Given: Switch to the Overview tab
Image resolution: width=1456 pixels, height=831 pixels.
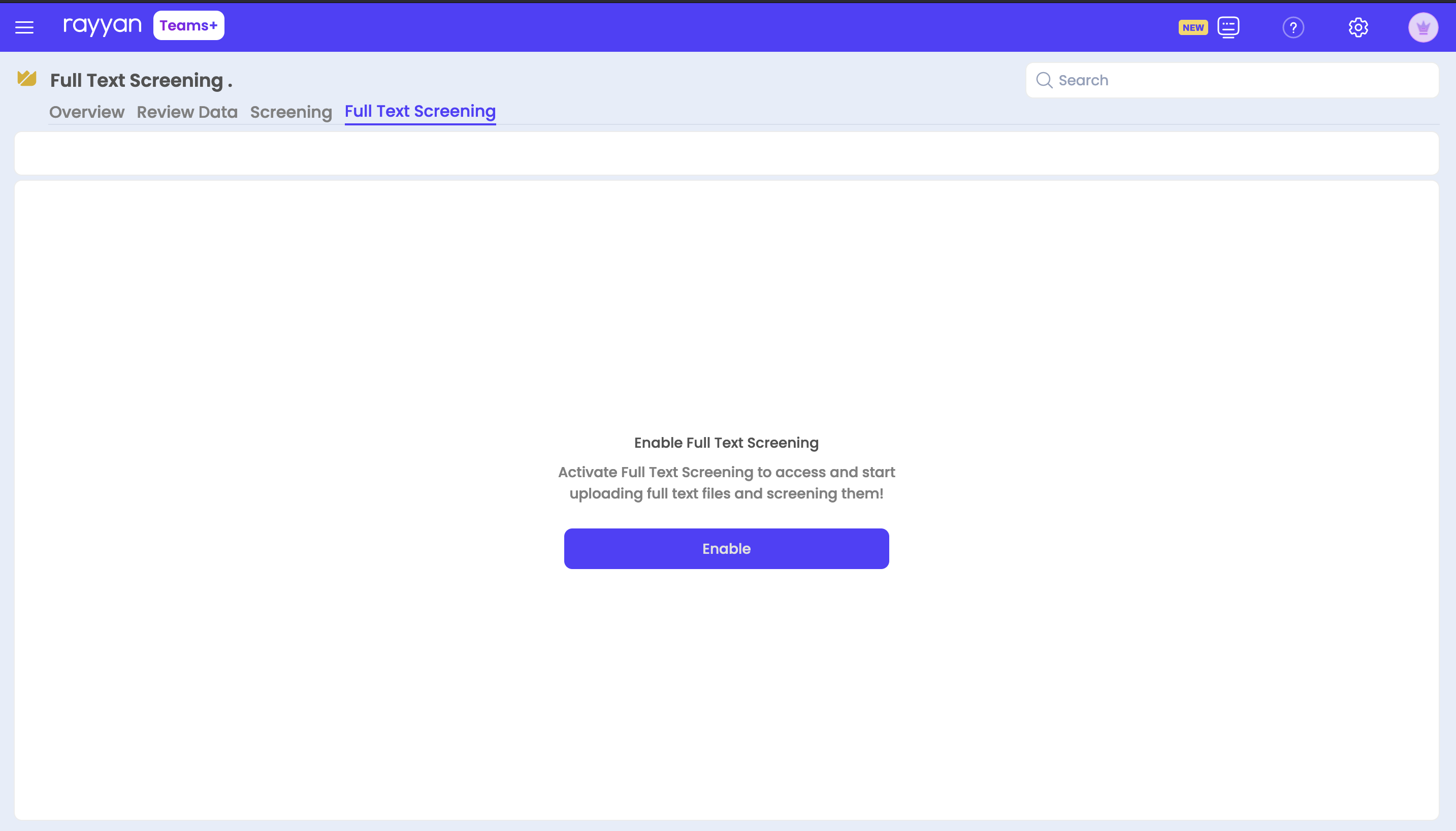Looking at the screenshot, I should click(86, 112).
